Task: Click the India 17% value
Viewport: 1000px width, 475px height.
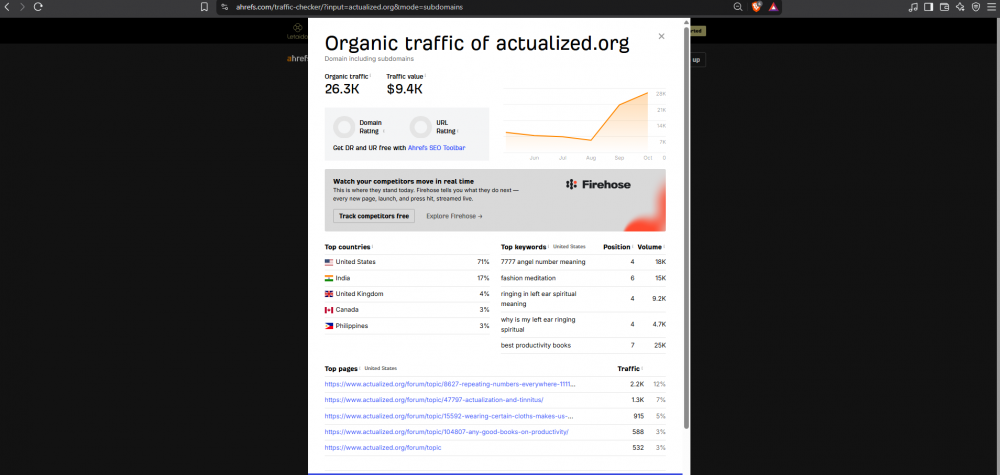Action: 483,278
